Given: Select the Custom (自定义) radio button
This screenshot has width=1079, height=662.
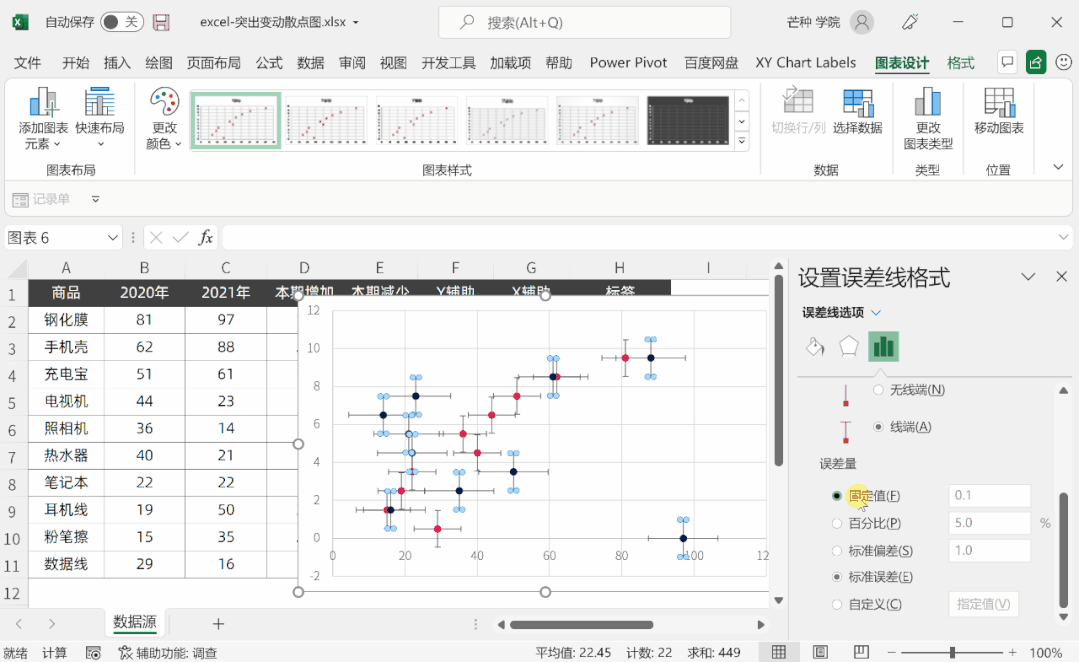Looking at the screenshot, I should (x=837, y=604).
